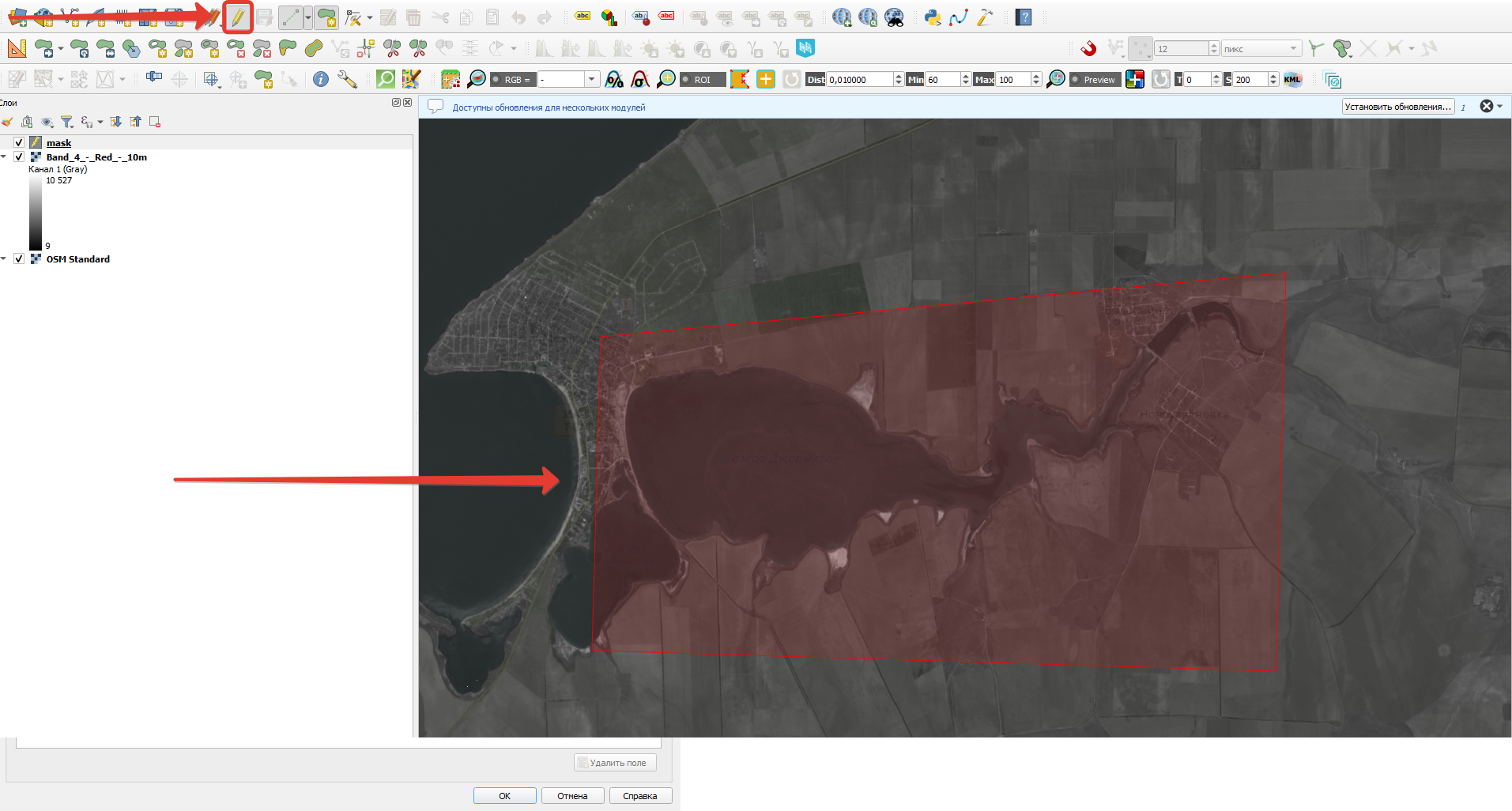Open the filter legend funnel dropdown

point(67,122)
